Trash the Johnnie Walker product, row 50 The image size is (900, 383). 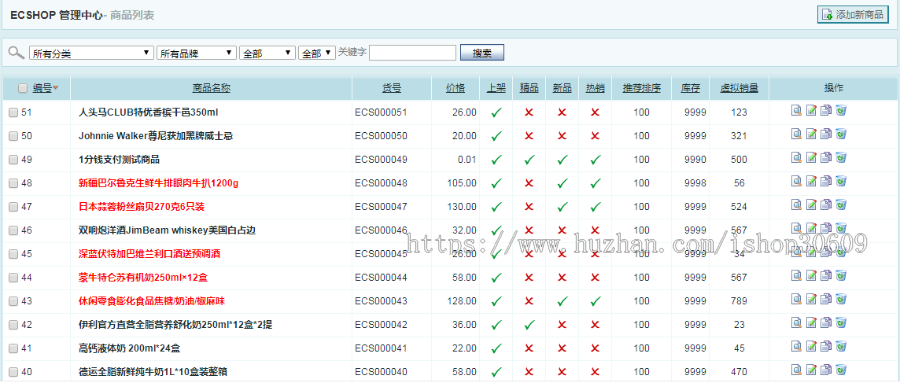841,133
